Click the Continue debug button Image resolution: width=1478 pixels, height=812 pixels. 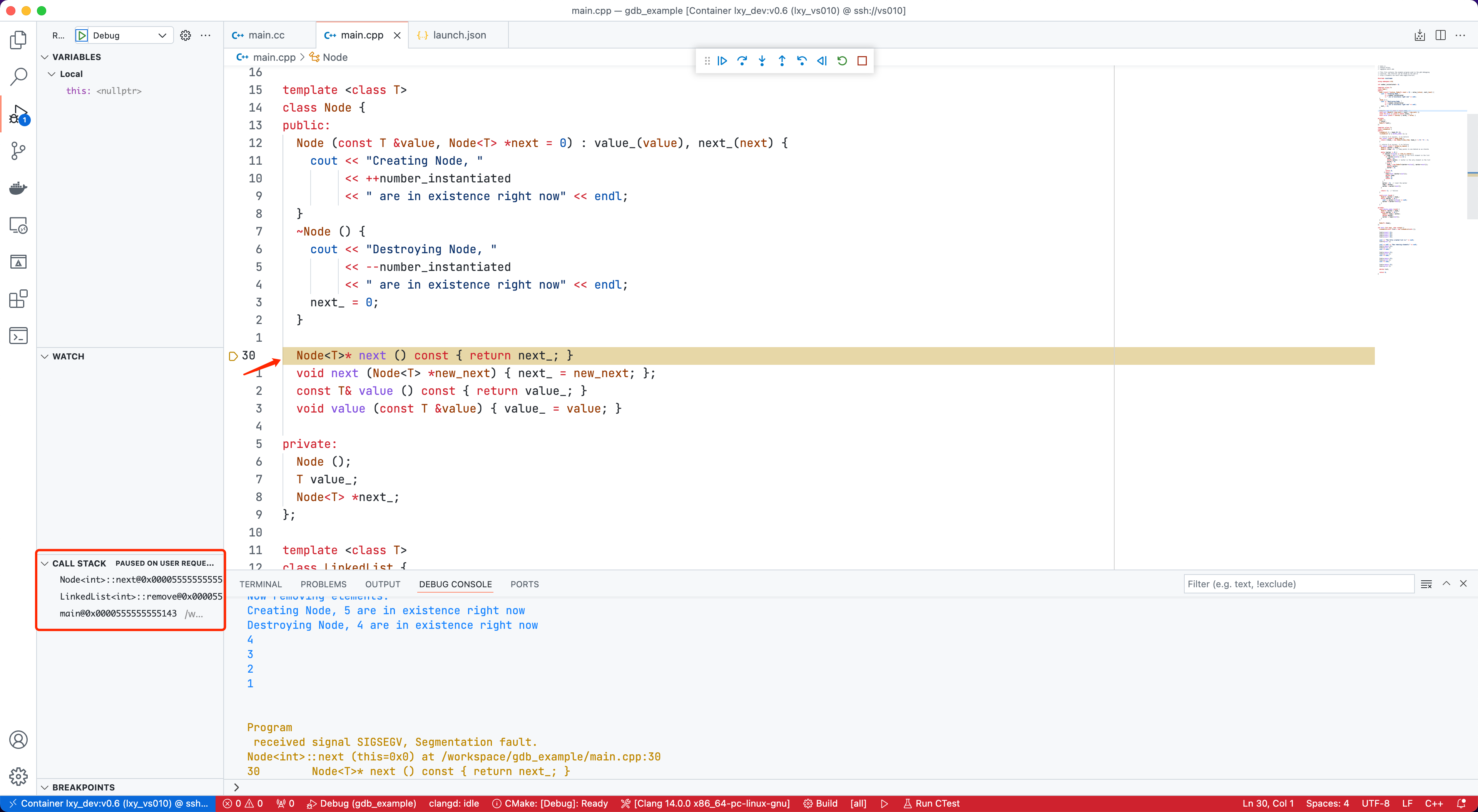(722, 61)
